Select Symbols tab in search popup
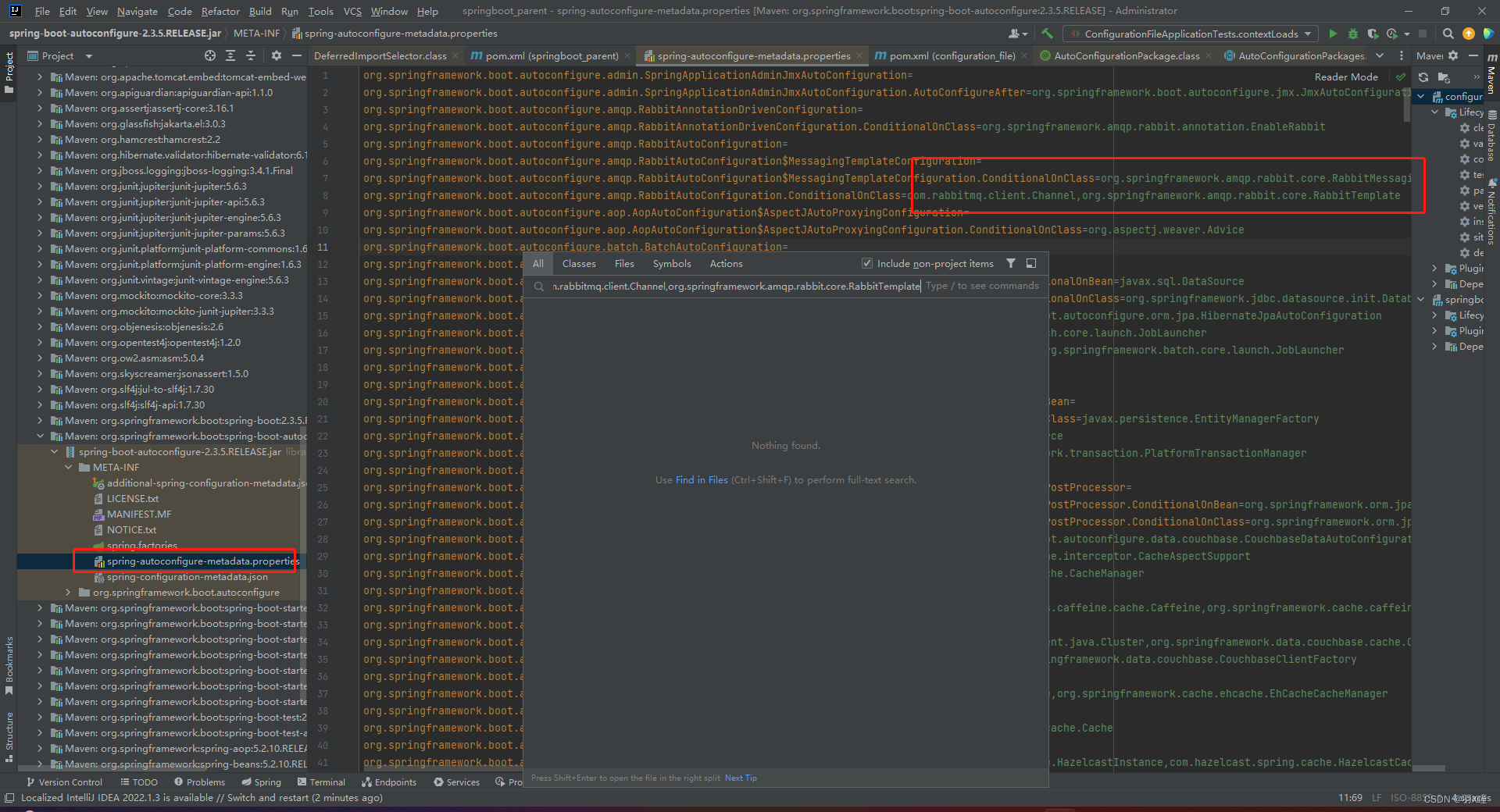 coord(672,264)
